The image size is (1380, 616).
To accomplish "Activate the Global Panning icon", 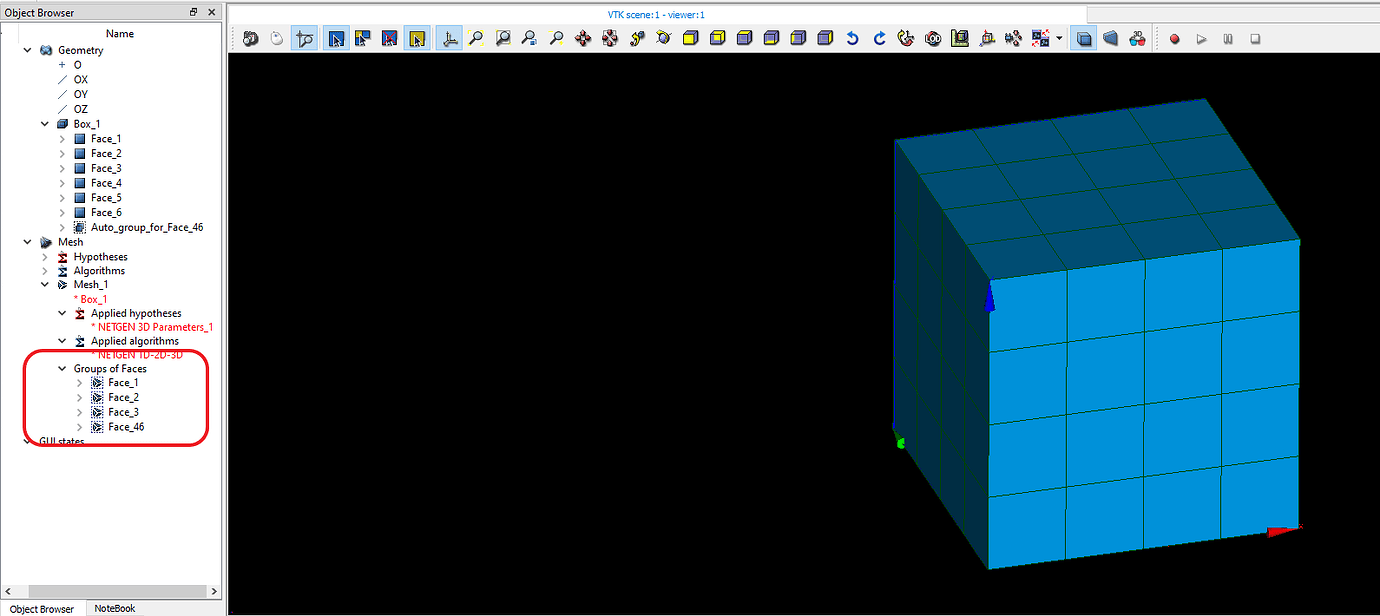I will pyautogui.click(x=610, y=38).
